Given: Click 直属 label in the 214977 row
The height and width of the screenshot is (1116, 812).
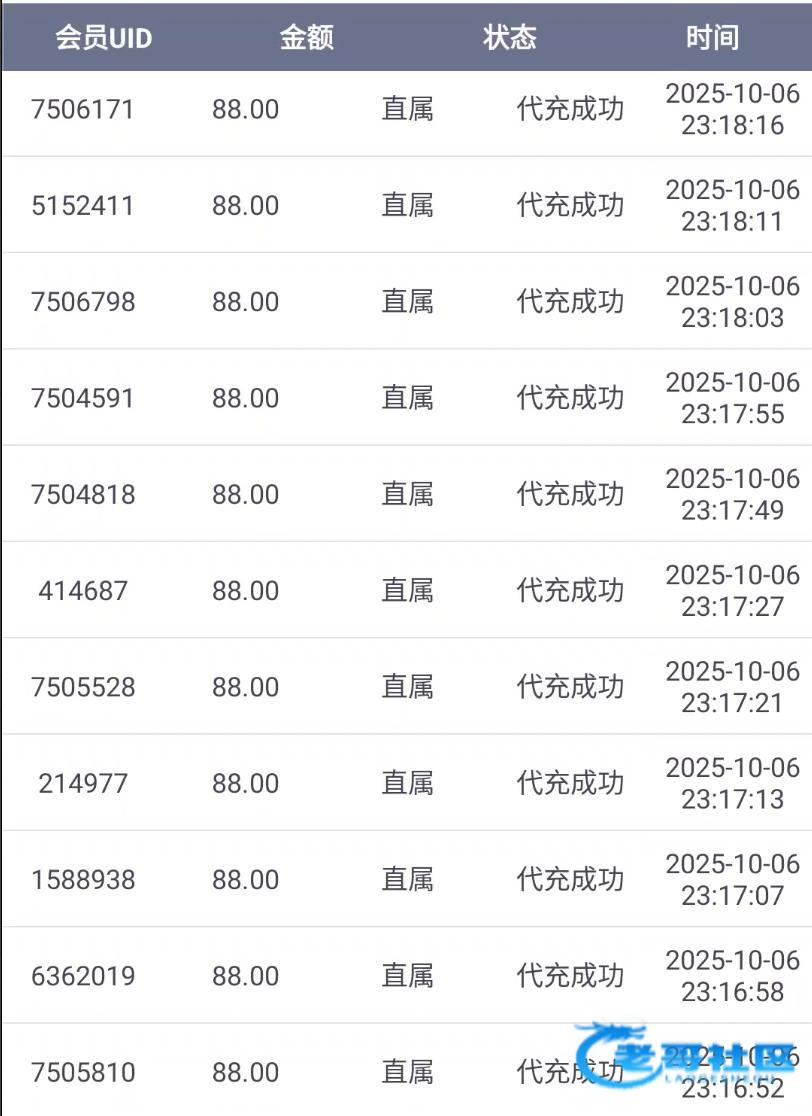Looking at the screenshot, I should [407, 783].
